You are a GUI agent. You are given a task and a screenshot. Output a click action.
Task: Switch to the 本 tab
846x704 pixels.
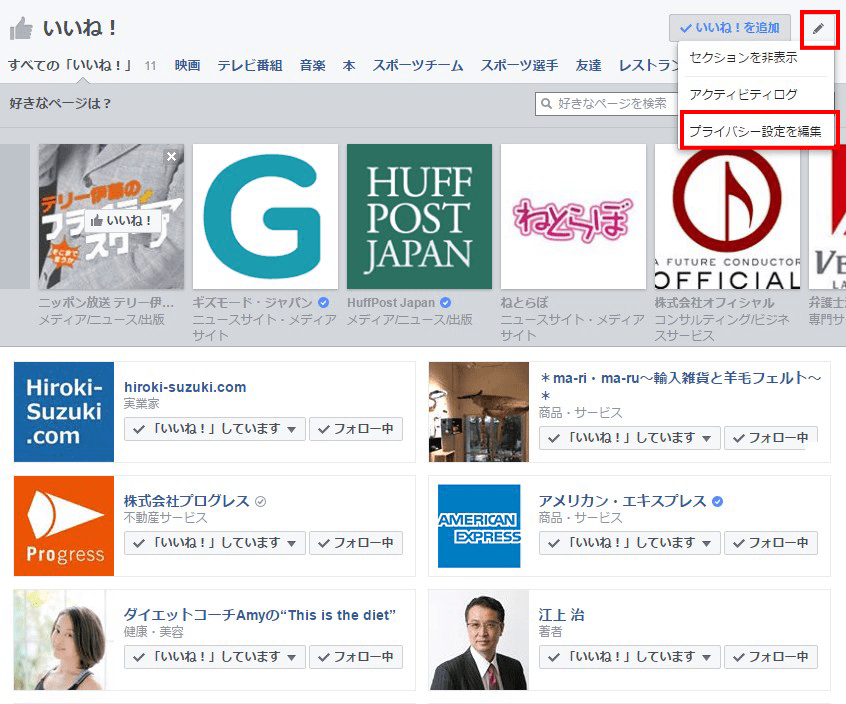click(x=349, y=65)
